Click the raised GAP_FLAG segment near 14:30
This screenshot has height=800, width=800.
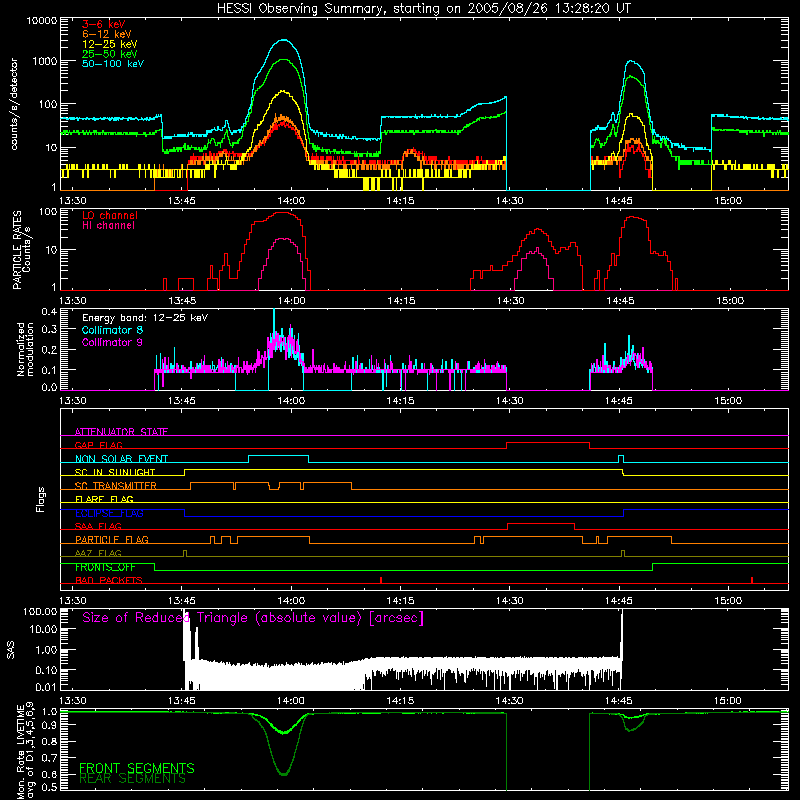pos(548,443)
